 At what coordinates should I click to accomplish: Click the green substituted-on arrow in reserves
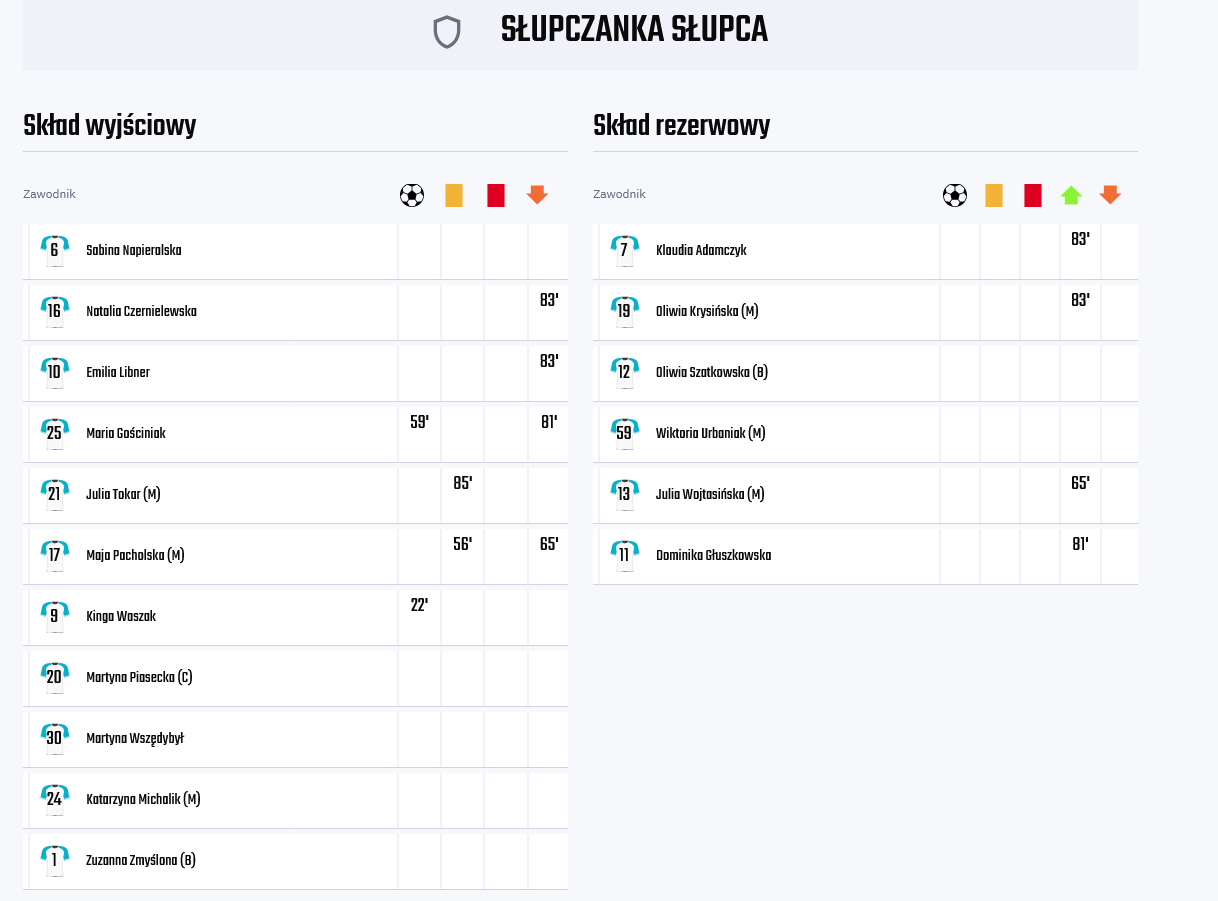[x=1071, y=195]
